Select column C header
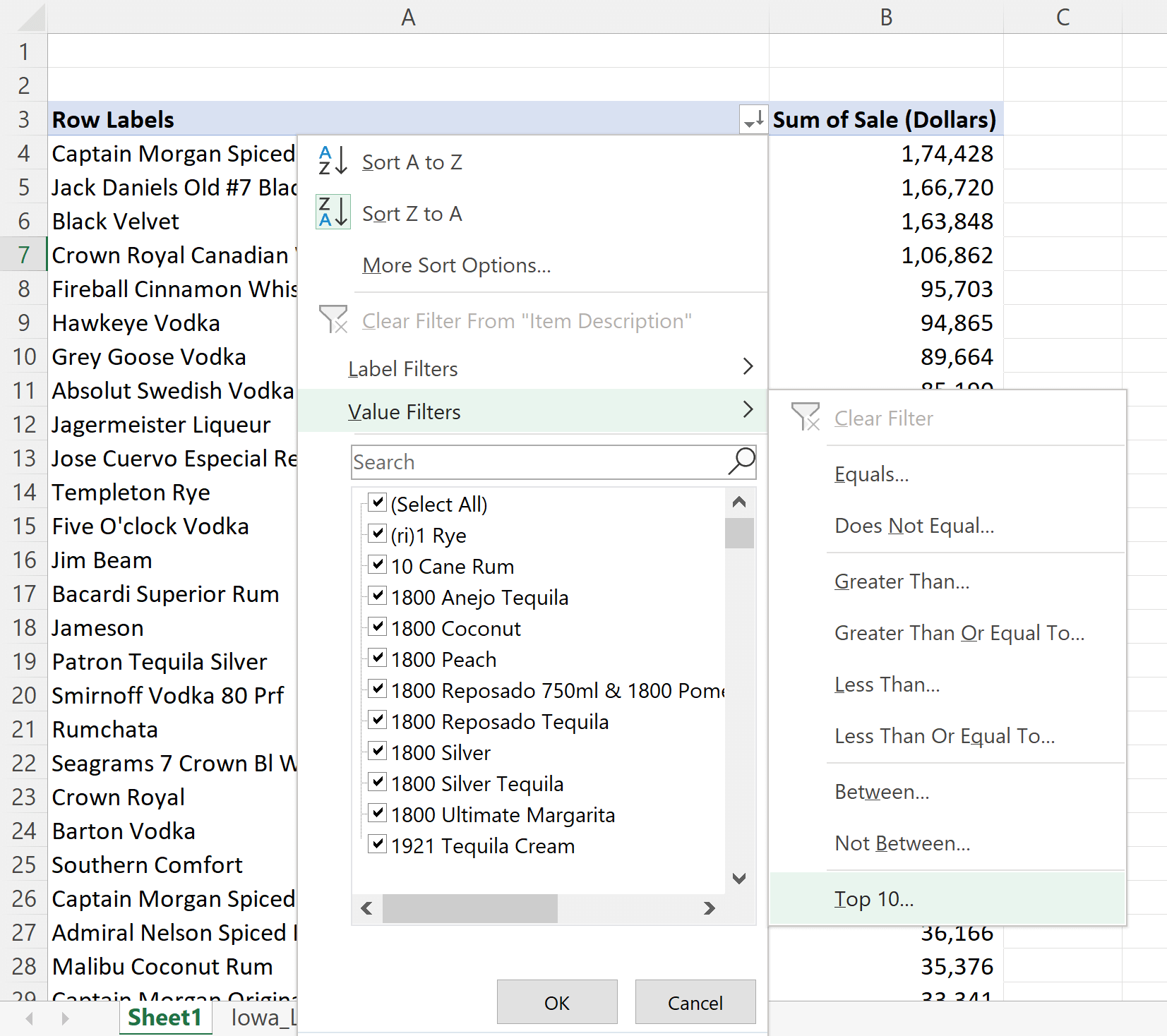1167x1036 pixels. tap(1063, 17)
